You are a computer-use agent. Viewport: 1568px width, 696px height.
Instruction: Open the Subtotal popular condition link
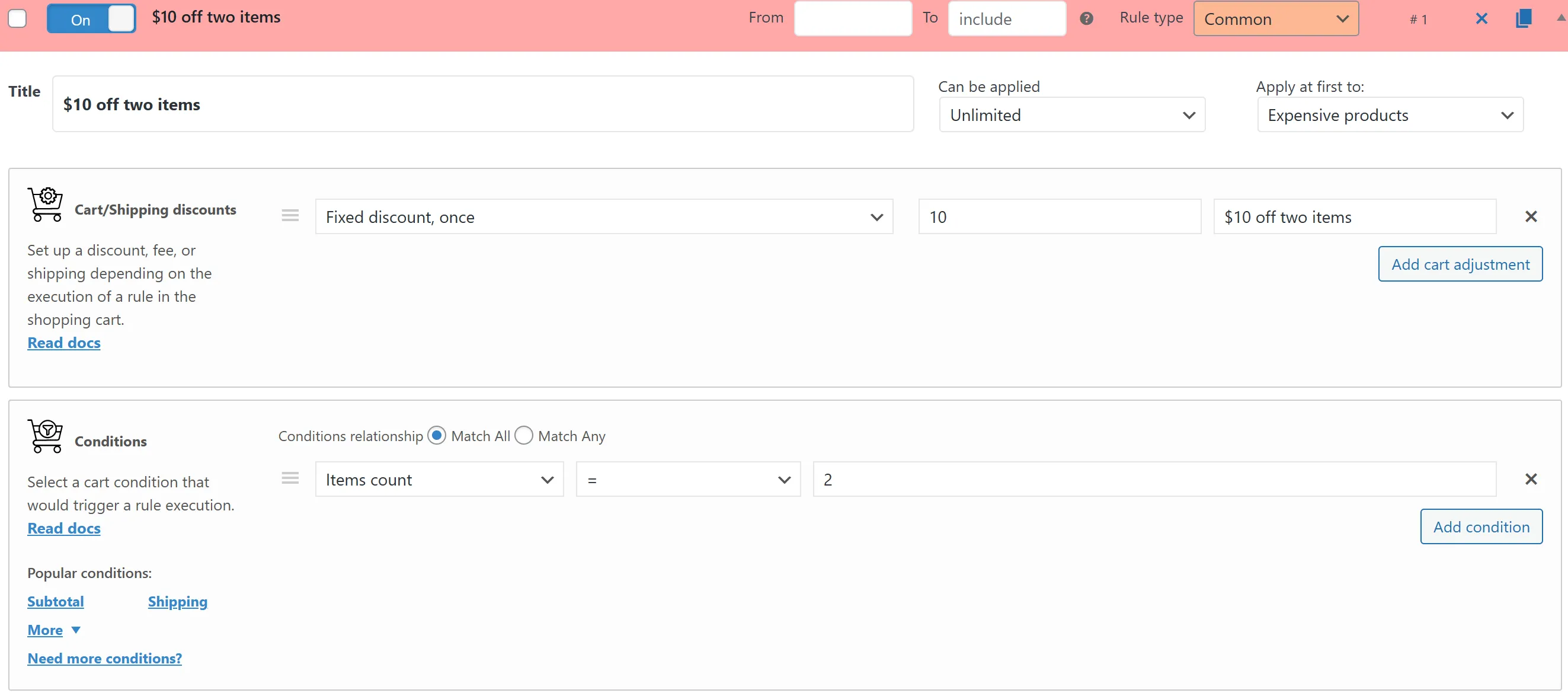55,602
